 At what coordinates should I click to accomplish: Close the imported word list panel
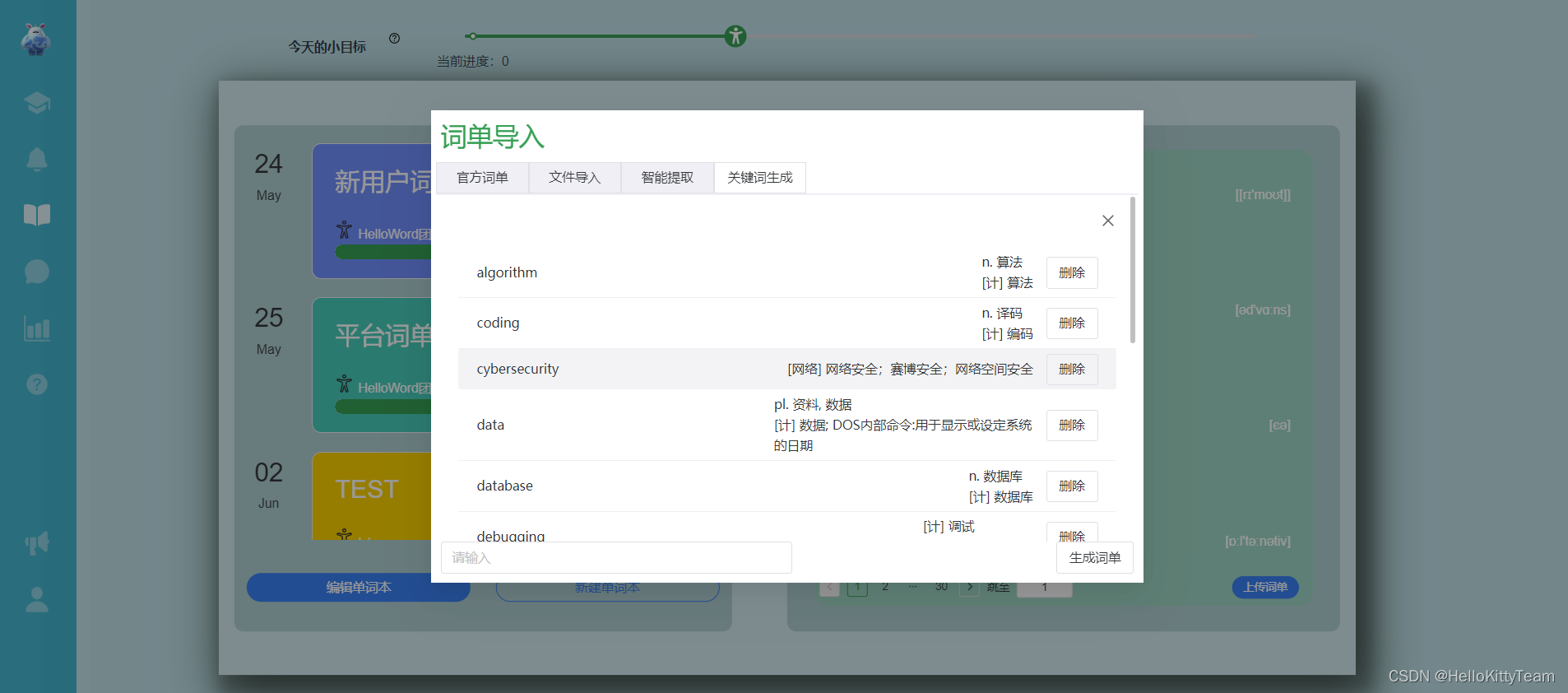point(1108,221)
